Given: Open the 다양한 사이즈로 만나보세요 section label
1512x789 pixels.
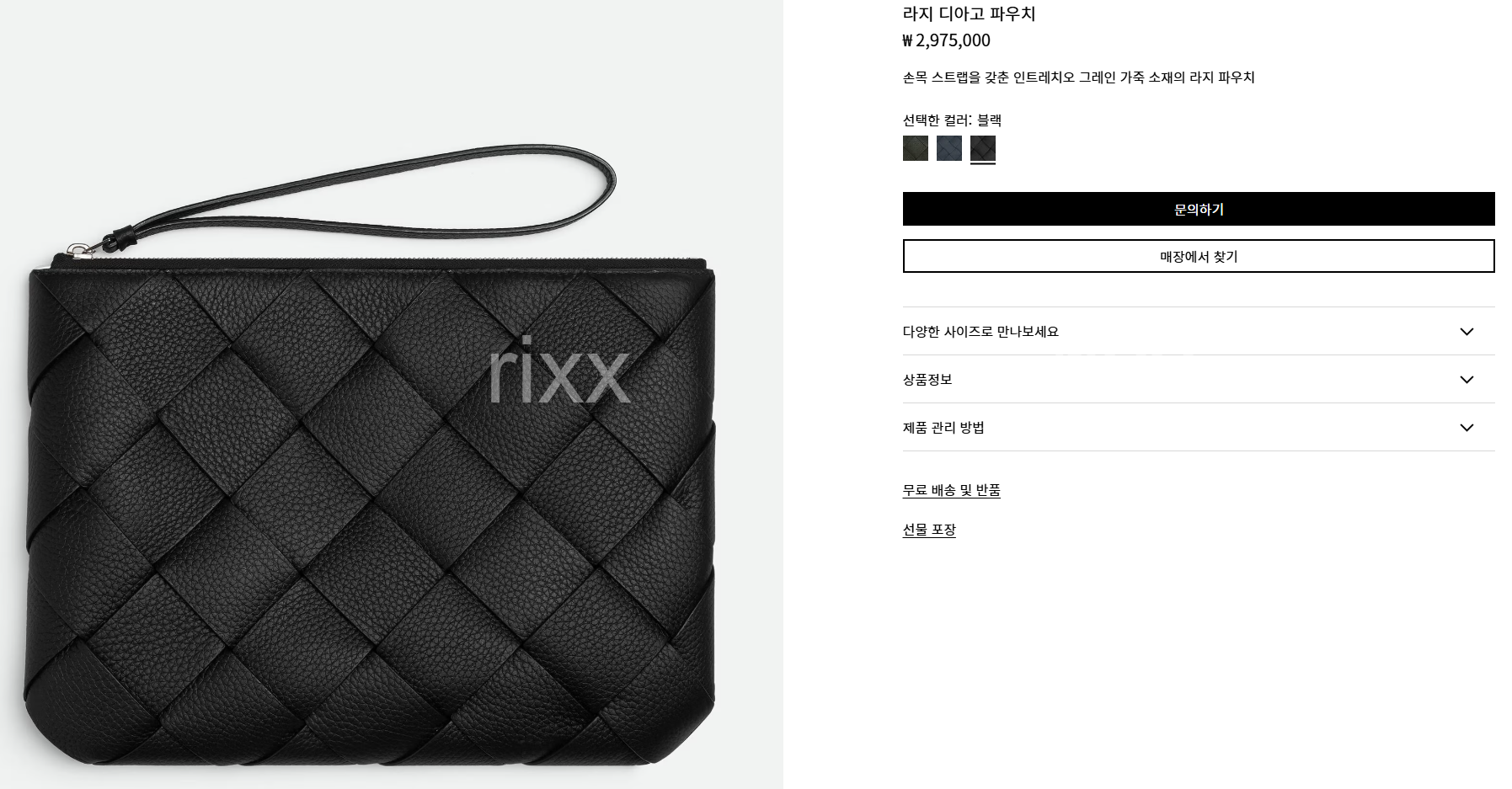Looking at the screenshot, I should [x=980, y=332].
